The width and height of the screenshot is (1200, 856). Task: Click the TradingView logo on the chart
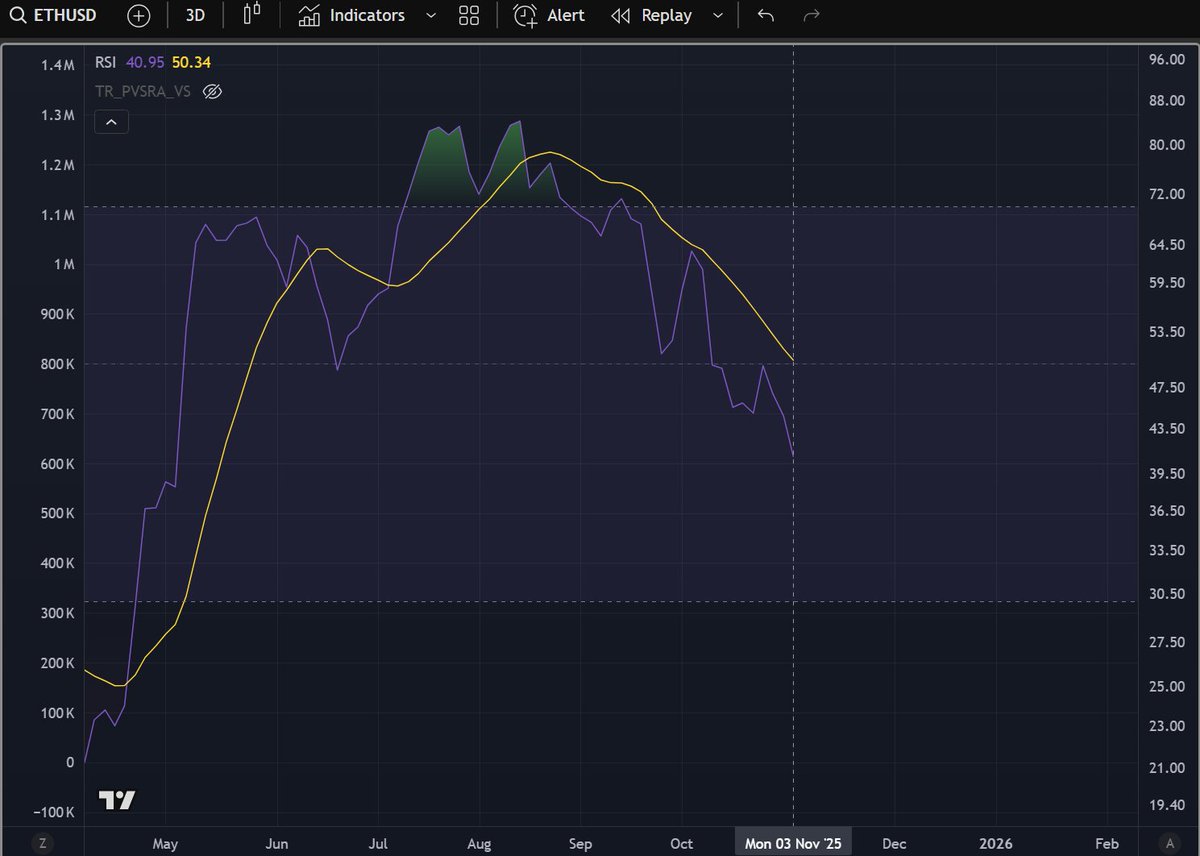[116, 800]
